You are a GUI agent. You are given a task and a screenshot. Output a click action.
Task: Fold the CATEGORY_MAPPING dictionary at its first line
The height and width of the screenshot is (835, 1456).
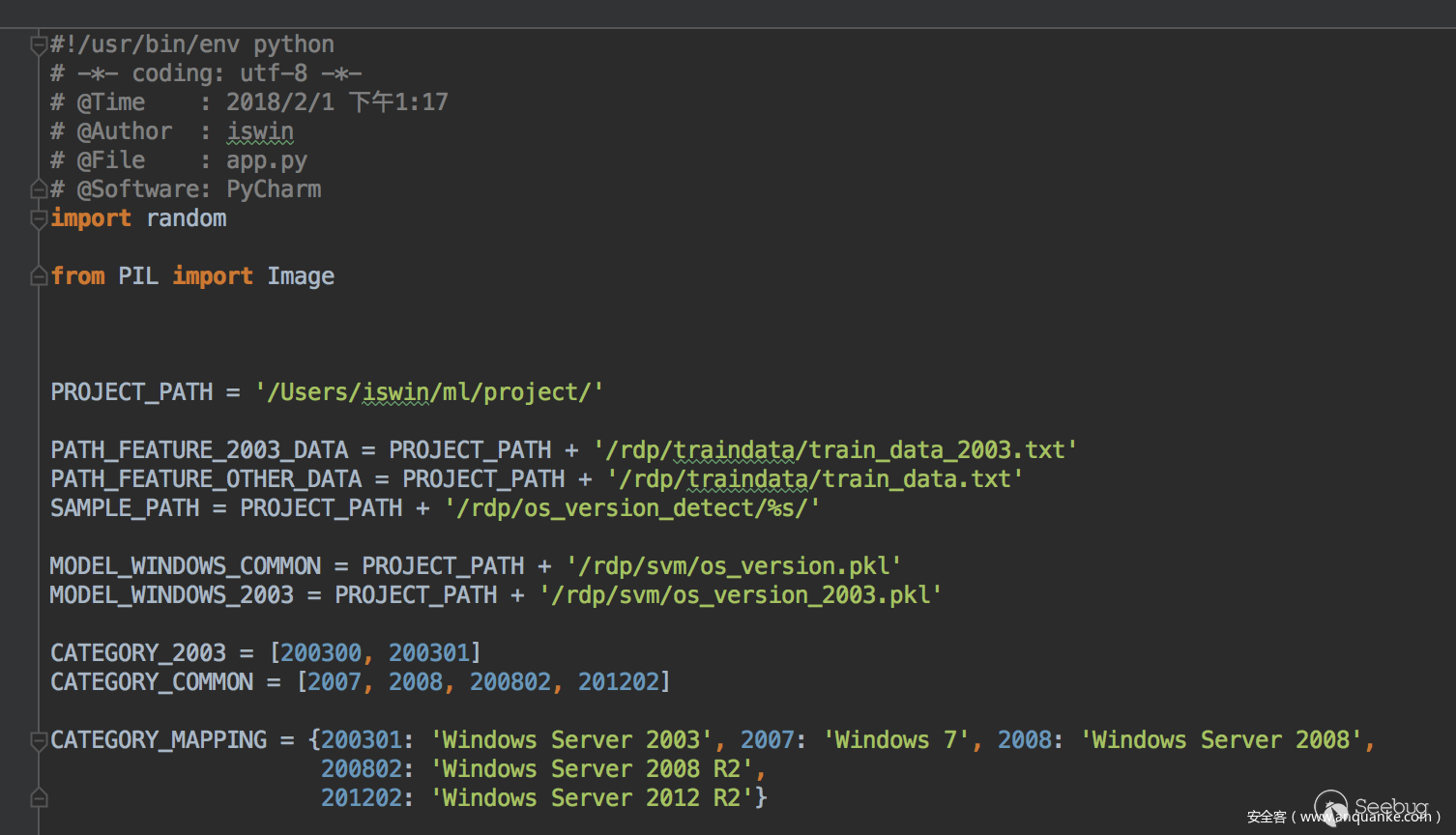click(x=39, y=740)
